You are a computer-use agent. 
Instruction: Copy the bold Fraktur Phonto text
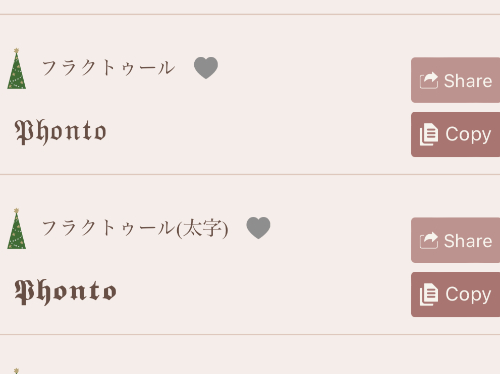pos(455,294)
